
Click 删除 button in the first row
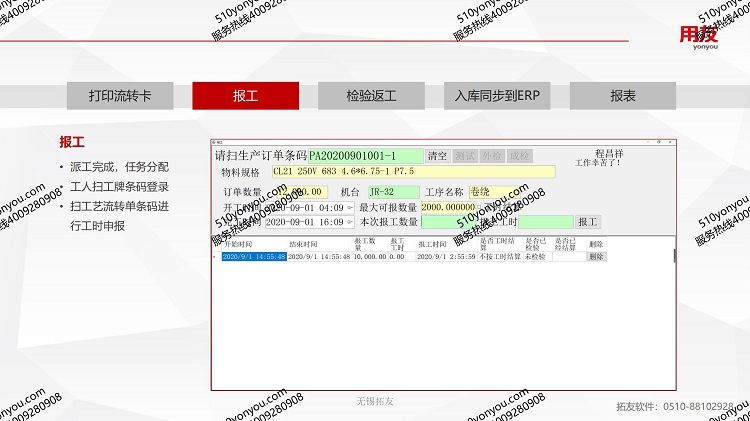tap(596, 256)
